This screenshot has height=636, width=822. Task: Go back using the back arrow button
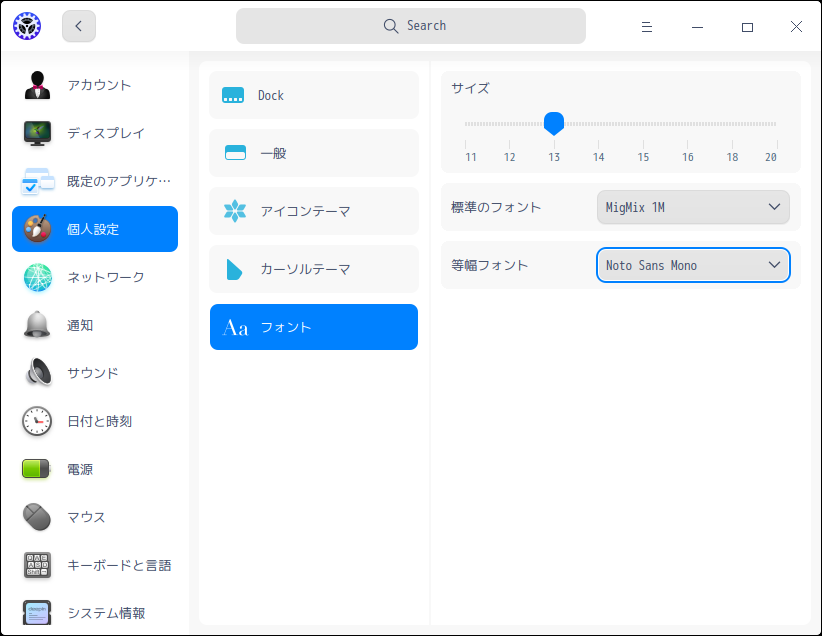pos(79,26)
